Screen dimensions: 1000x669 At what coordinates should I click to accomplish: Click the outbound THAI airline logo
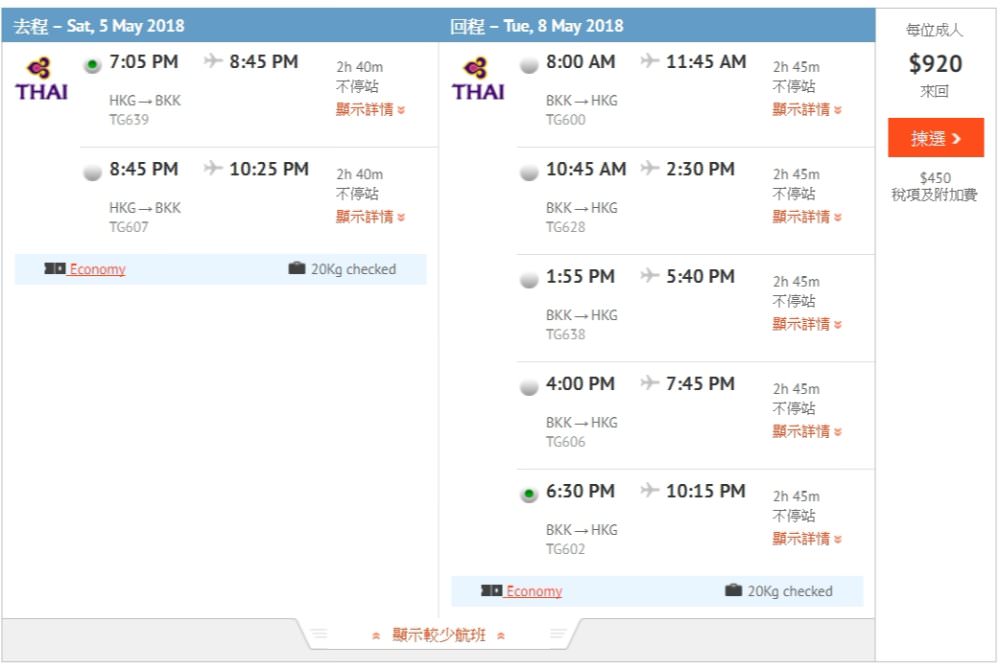pyautogui.click(x=42, y=80)
